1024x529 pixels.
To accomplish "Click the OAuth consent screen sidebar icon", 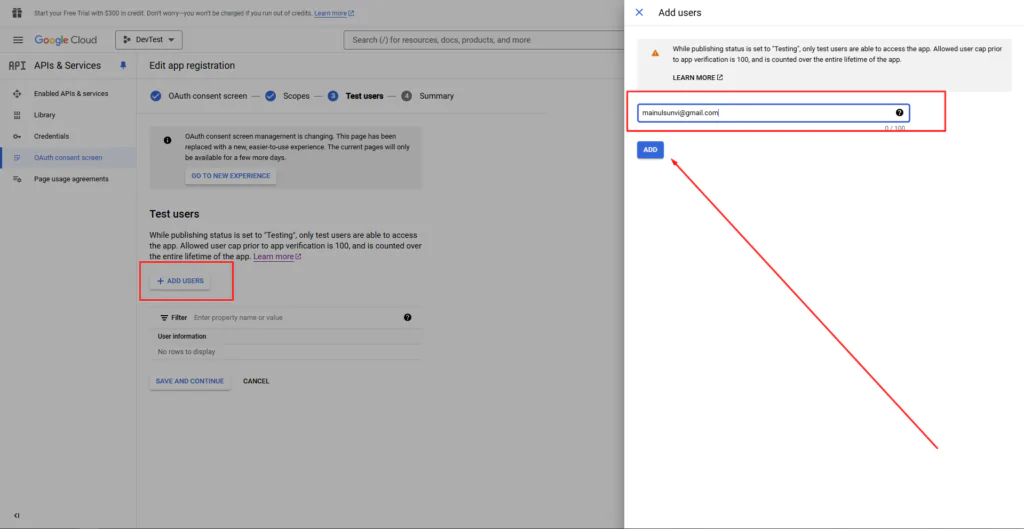I will point(17,157).
